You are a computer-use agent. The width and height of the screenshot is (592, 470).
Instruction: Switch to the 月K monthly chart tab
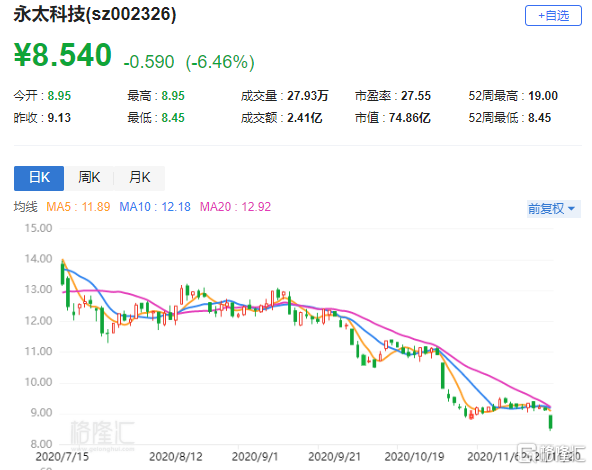tap(139, 178)
